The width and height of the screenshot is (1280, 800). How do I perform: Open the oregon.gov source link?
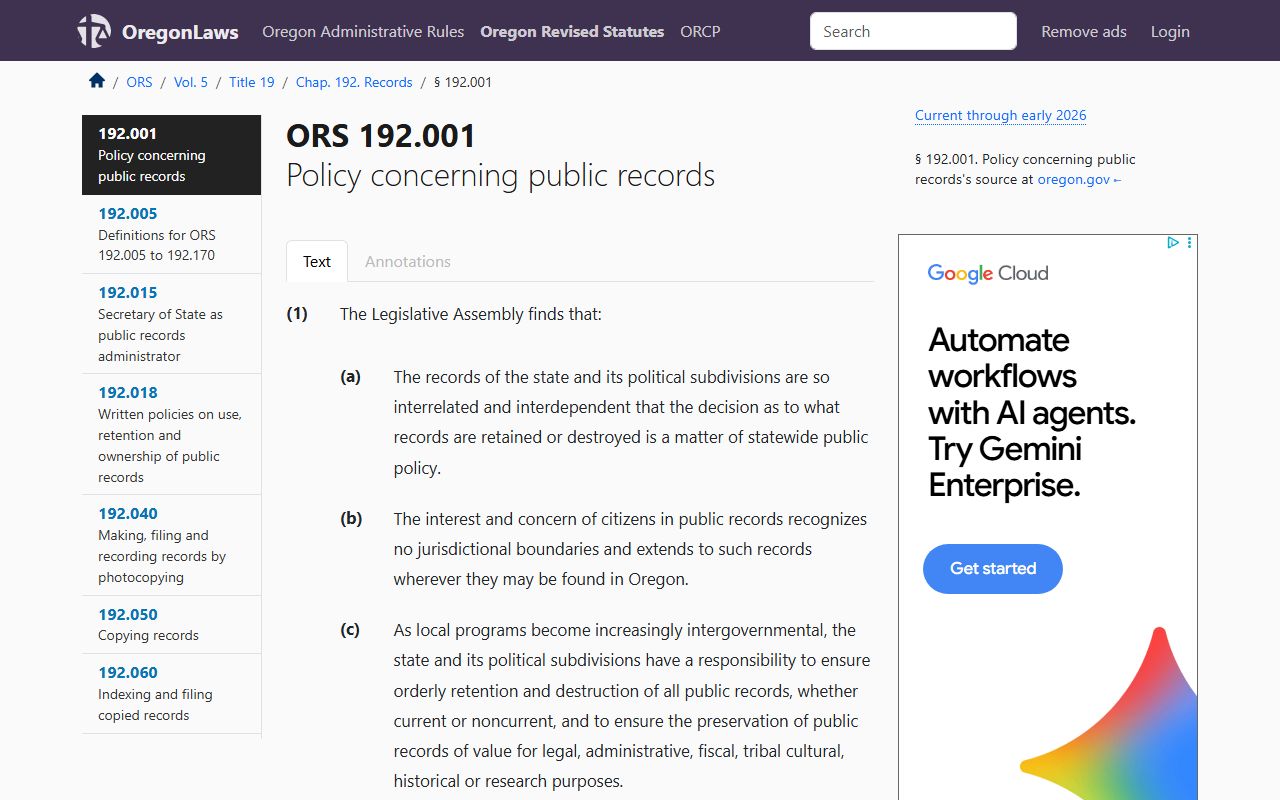(x=1080, y=180)
